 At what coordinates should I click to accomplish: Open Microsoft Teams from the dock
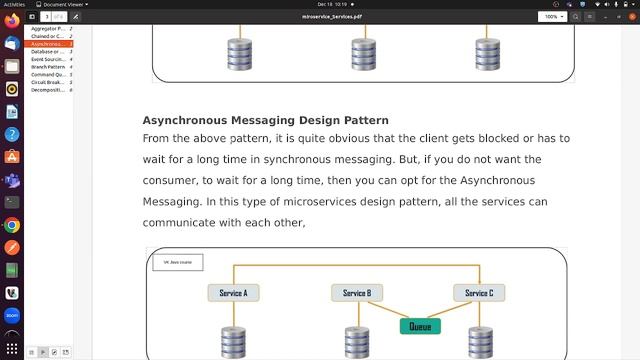pyautogui.click(x=12, y=180)
